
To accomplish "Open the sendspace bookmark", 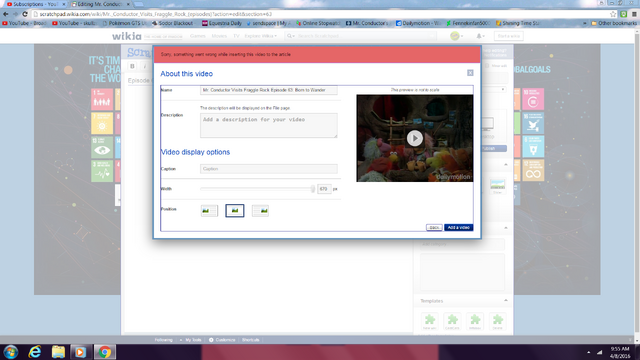I will 268,23.
